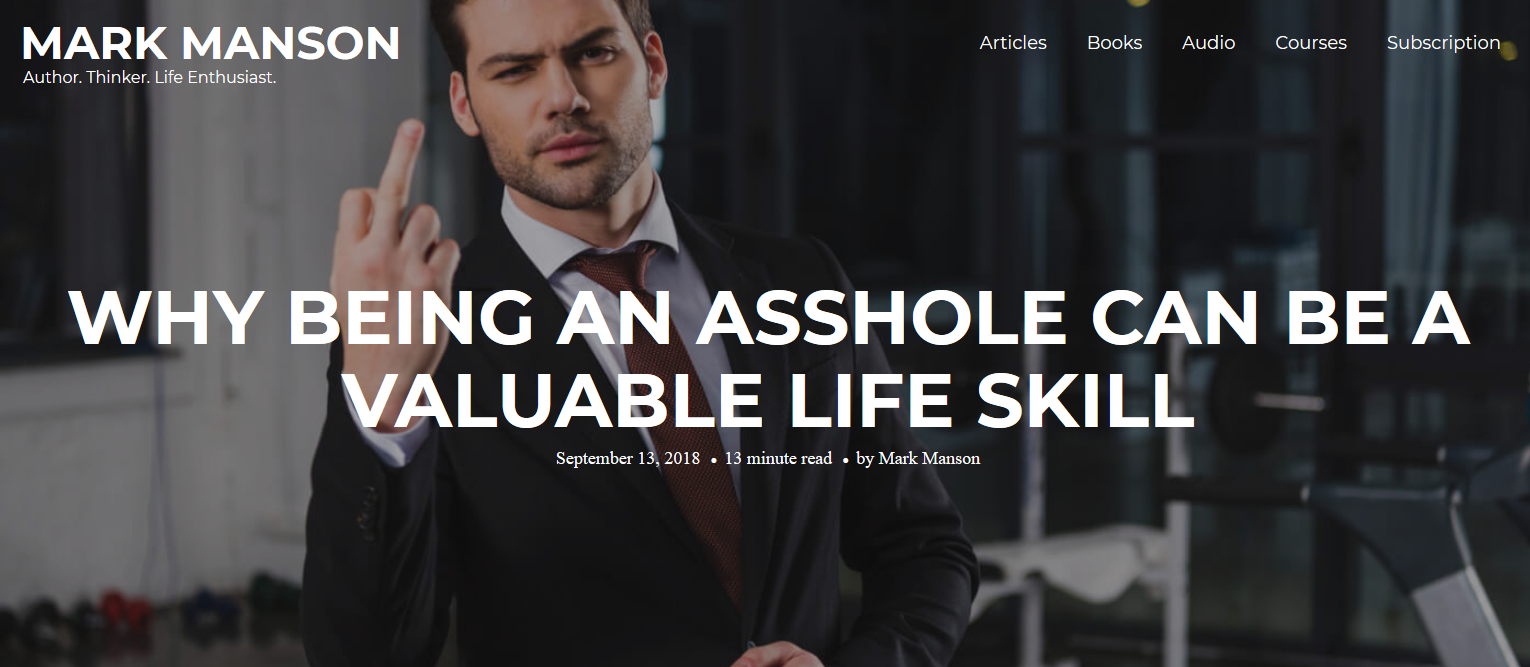Open the Subscription menu item
Screen dimensions: 1530x667
pos(1443,43)
